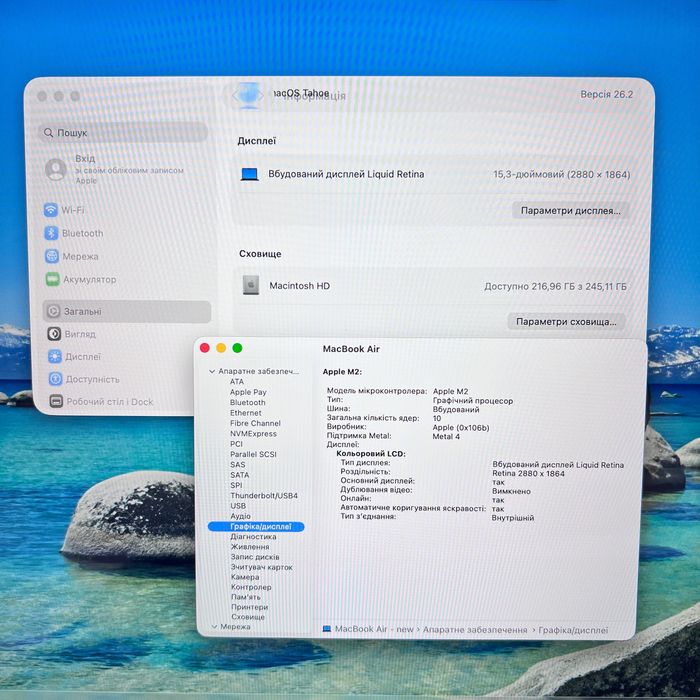Open Дисплеї sun icon in sidebar
Screen dimensions: 700x700
pos(55,356)
